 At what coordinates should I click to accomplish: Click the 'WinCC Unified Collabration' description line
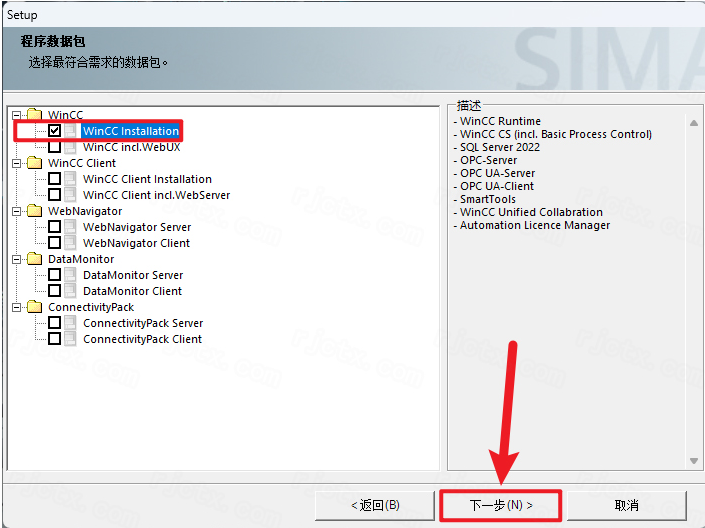[x=528, y=212]
